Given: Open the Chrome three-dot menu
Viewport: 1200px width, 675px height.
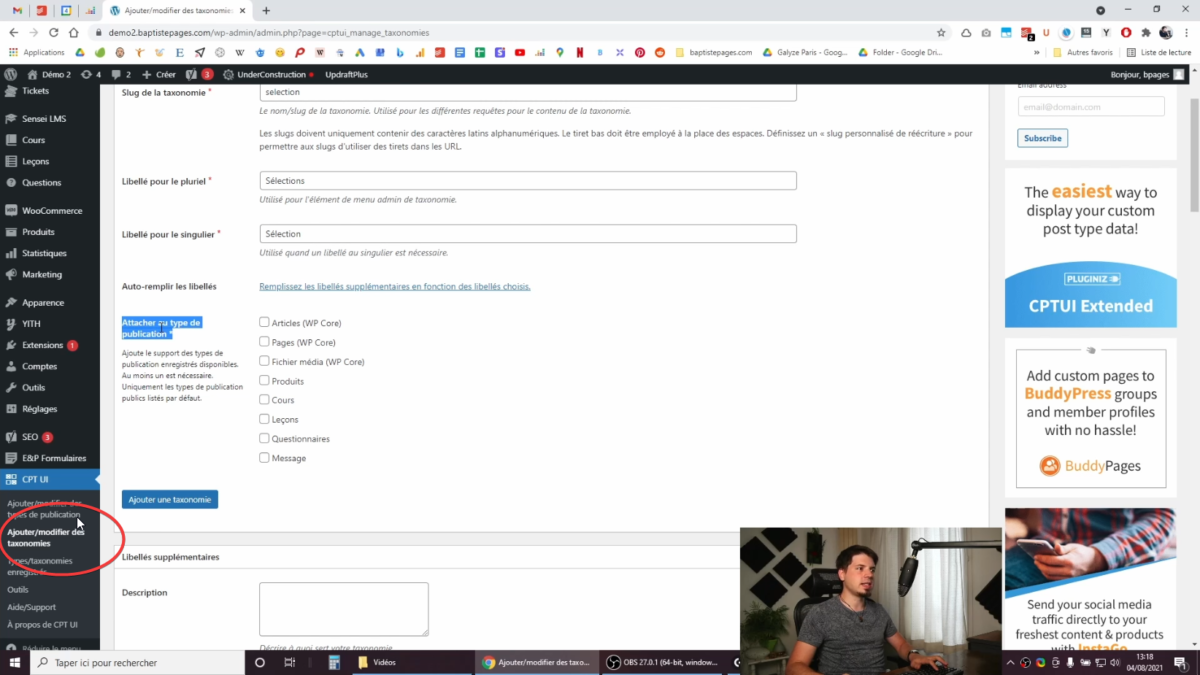Looking at the screenshot, I should 1186,32.
